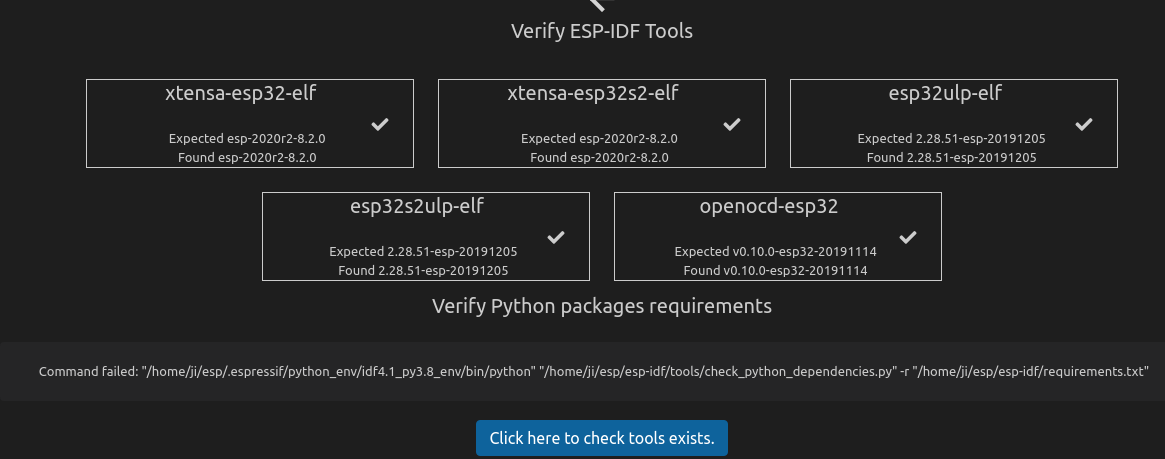Image resolution: width=1165 pixels, height=459 pixels.
Task: Click 'Expected 2.28.51-esp-20191205' in esp32ulp-elf card
Action: pyautogui.click(x=952, y=139)
